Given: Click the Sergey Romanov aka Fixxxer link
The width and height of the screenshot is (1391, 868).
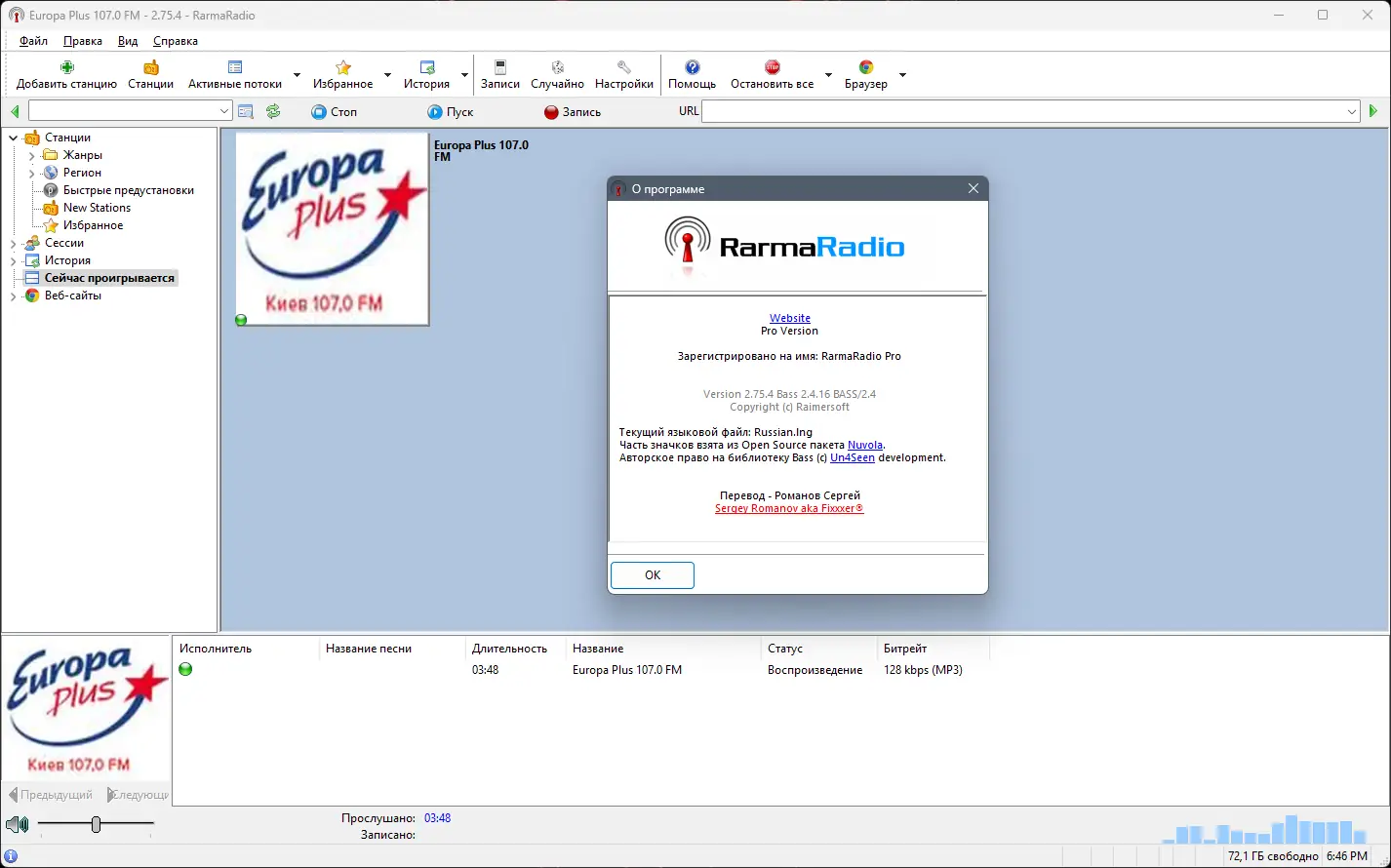Looking at the screenshot, I should (789, 508).
